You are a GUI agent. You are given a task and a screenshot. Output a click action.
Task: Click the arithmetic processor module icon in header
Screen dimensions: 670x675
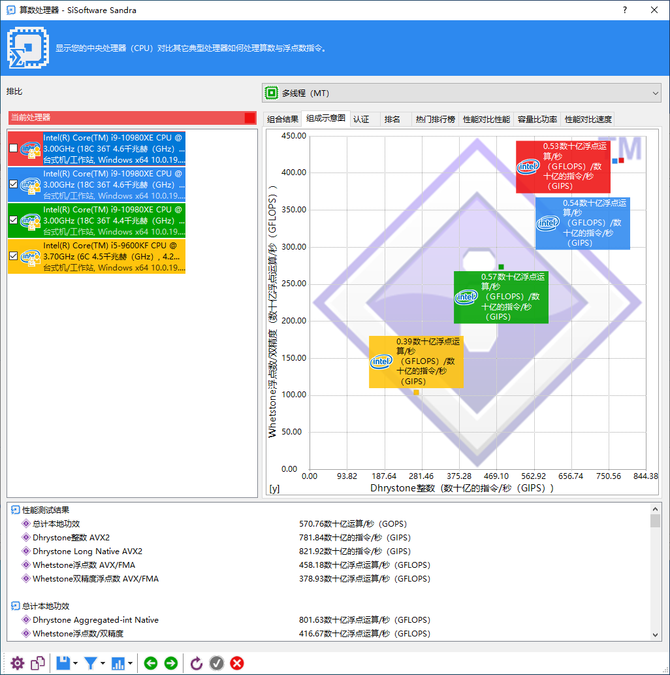pos(28,48)
